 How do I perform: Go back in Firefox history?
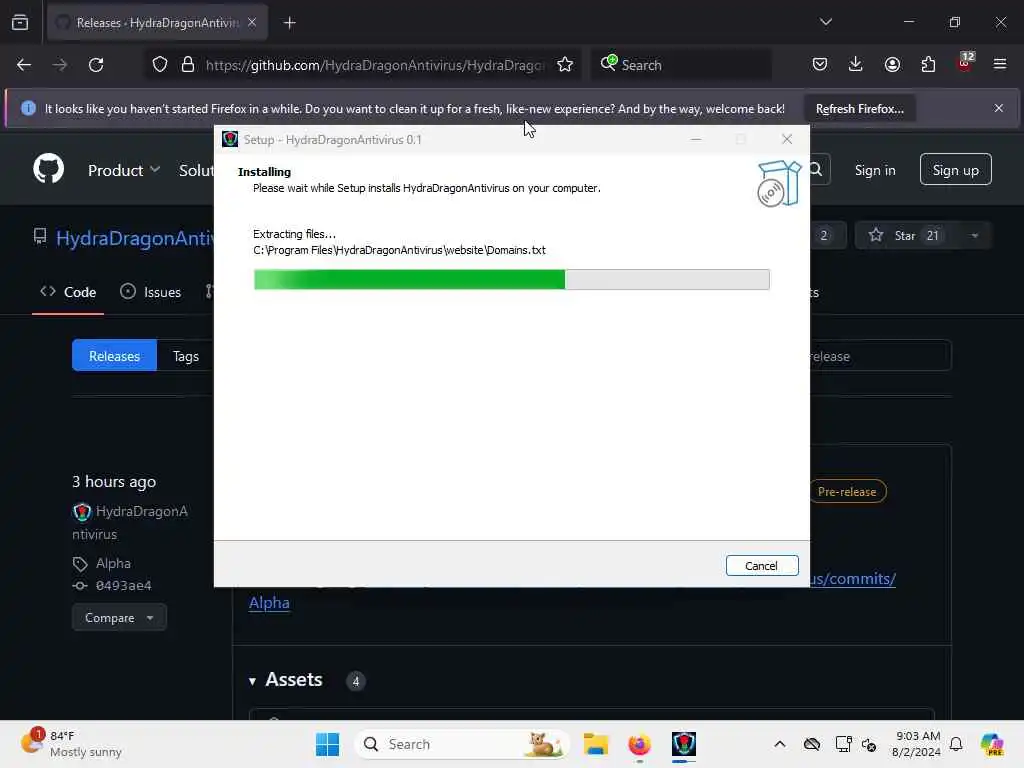24,65
